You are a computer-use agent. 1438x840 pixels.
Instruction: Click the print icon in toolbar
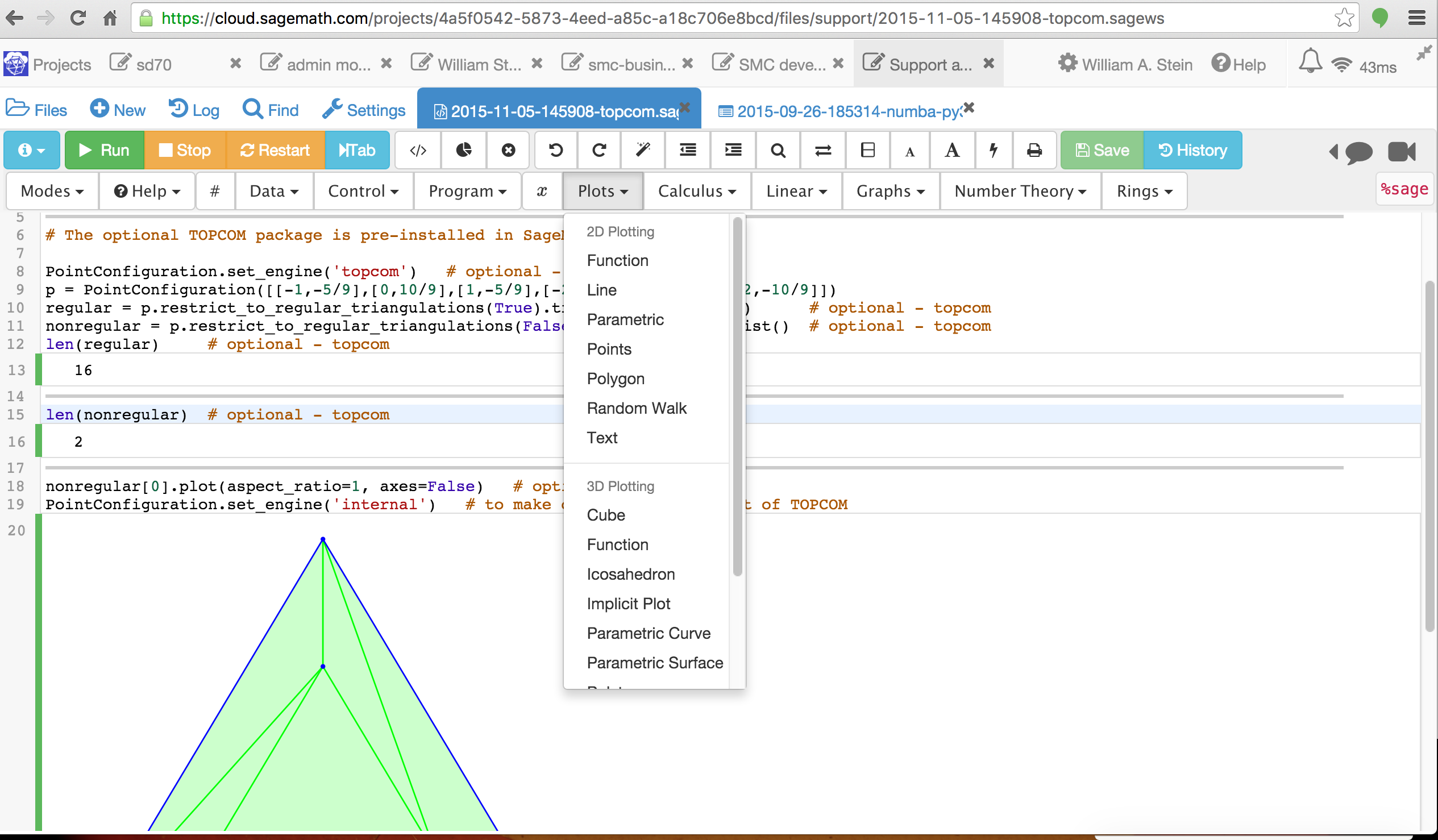[1033, 150]
